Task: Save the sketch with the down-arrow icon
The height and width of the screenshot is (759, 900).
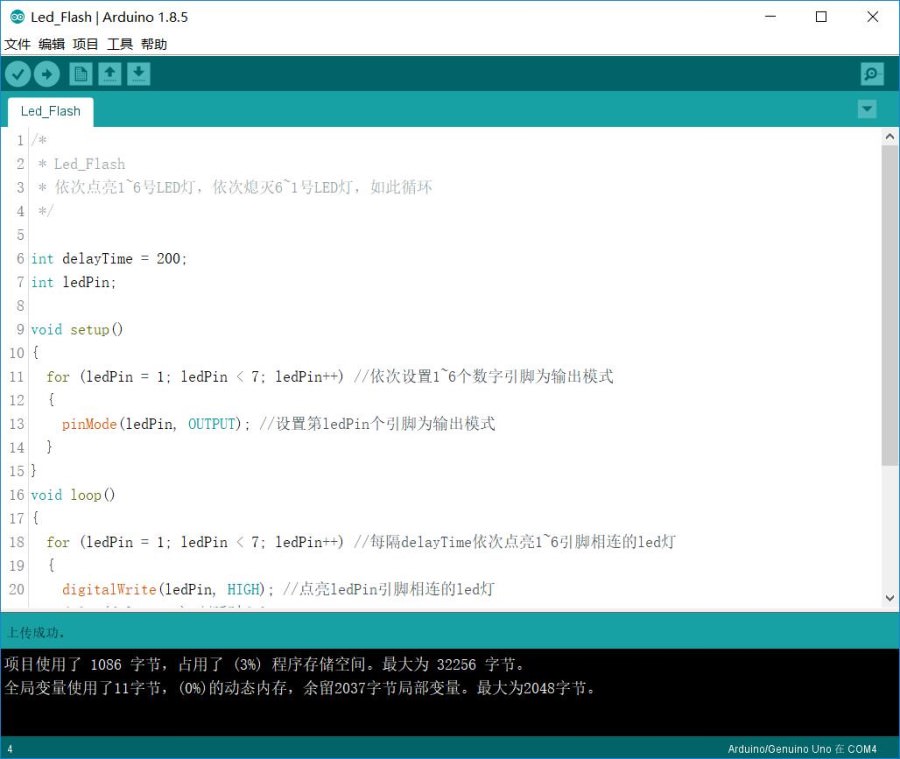Action: pyautogui.click(x=138, y=74)
